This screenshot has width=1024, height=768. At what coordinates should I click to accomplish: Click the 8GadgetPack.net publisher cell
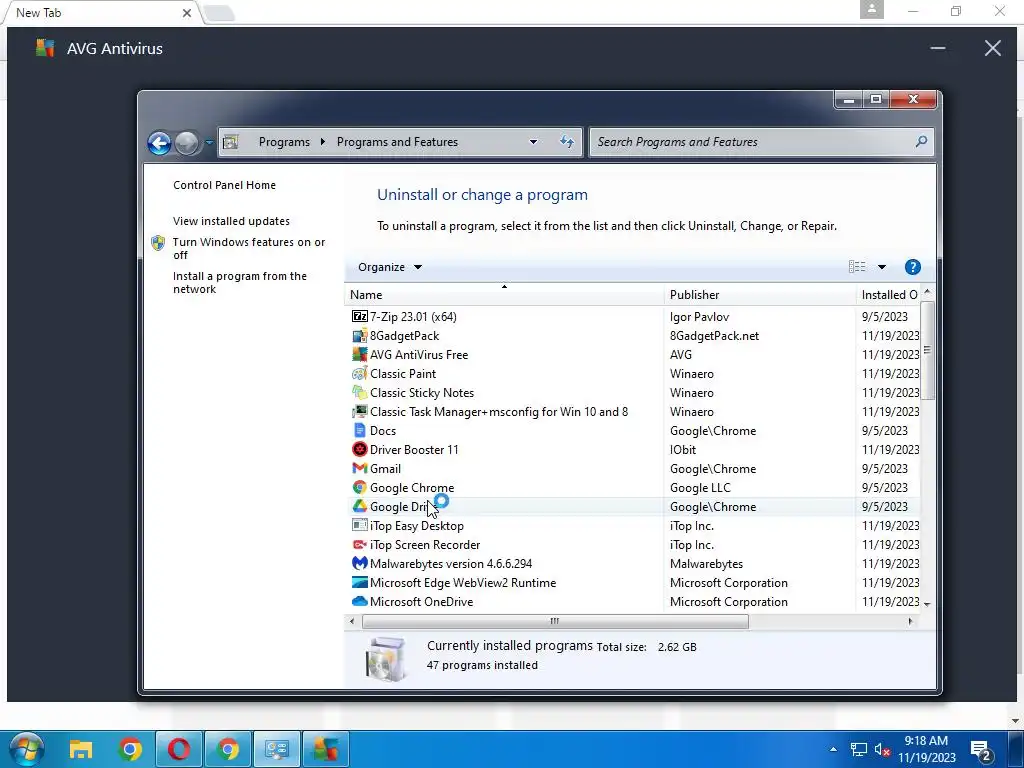pyautogui.click(x=714, y=336)
